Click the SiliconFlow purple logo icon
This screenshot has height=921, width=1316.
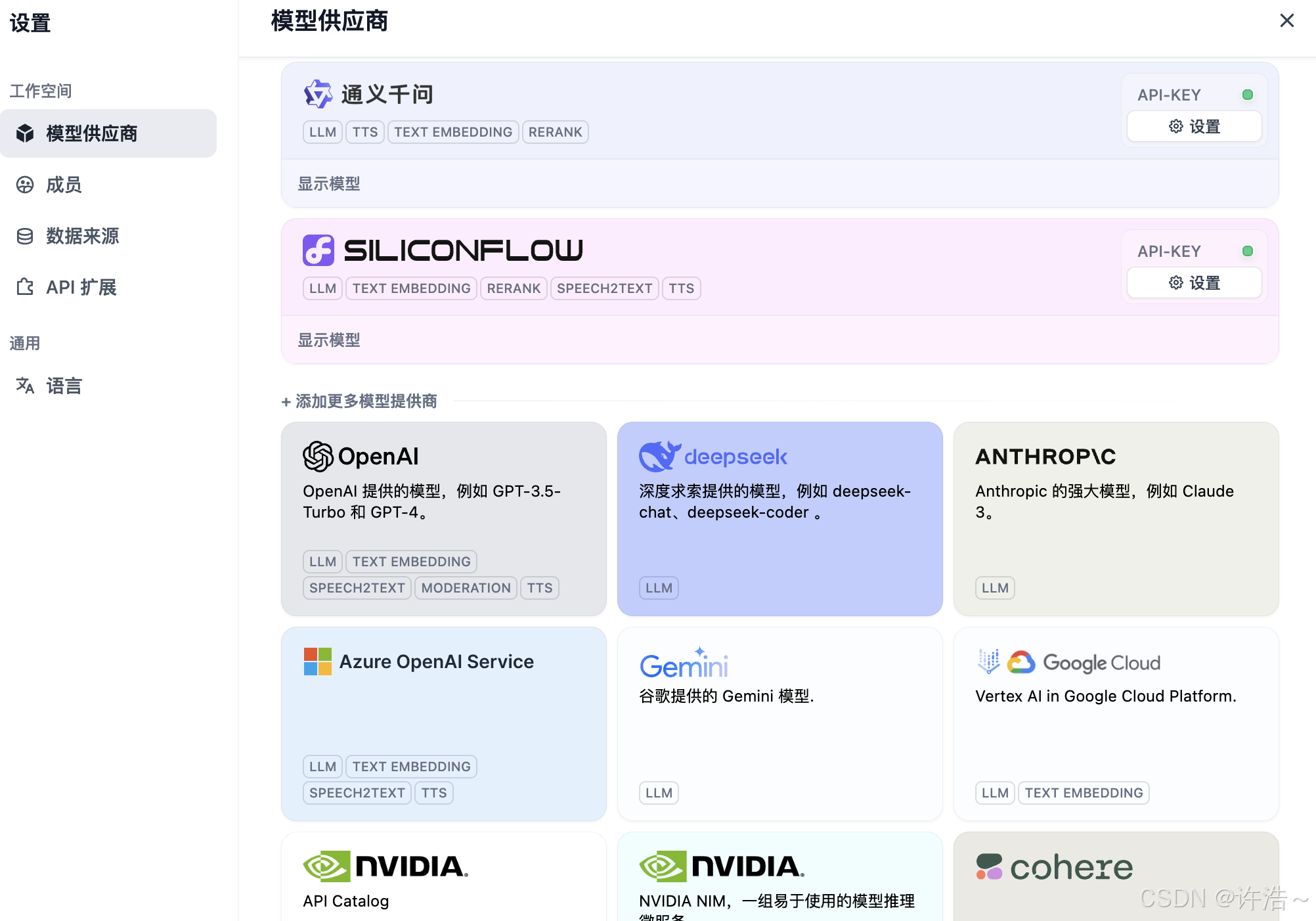(318, 250)
